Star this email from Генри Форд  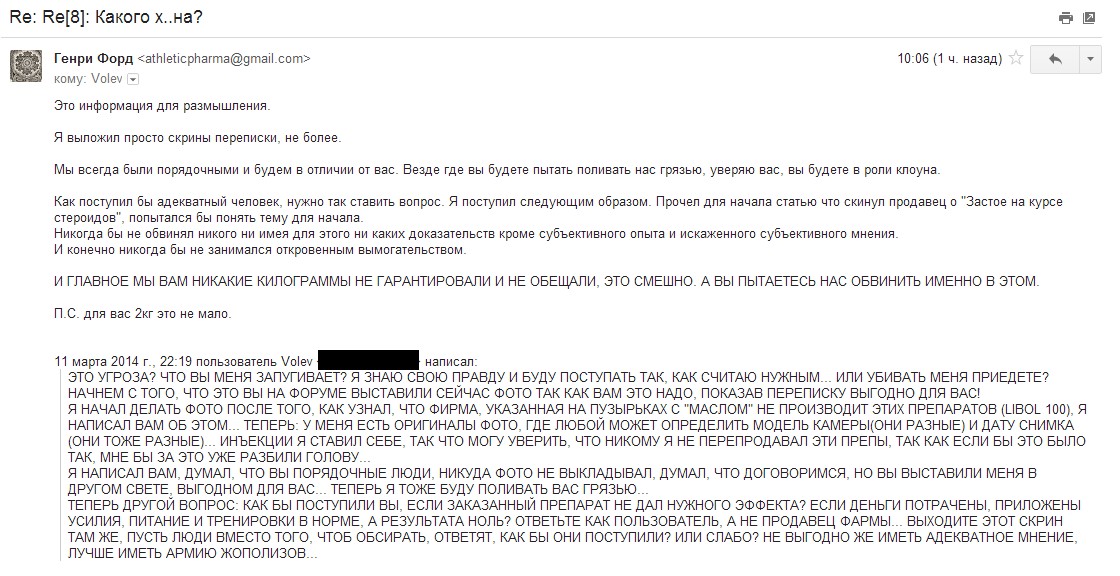(1015, 59)
